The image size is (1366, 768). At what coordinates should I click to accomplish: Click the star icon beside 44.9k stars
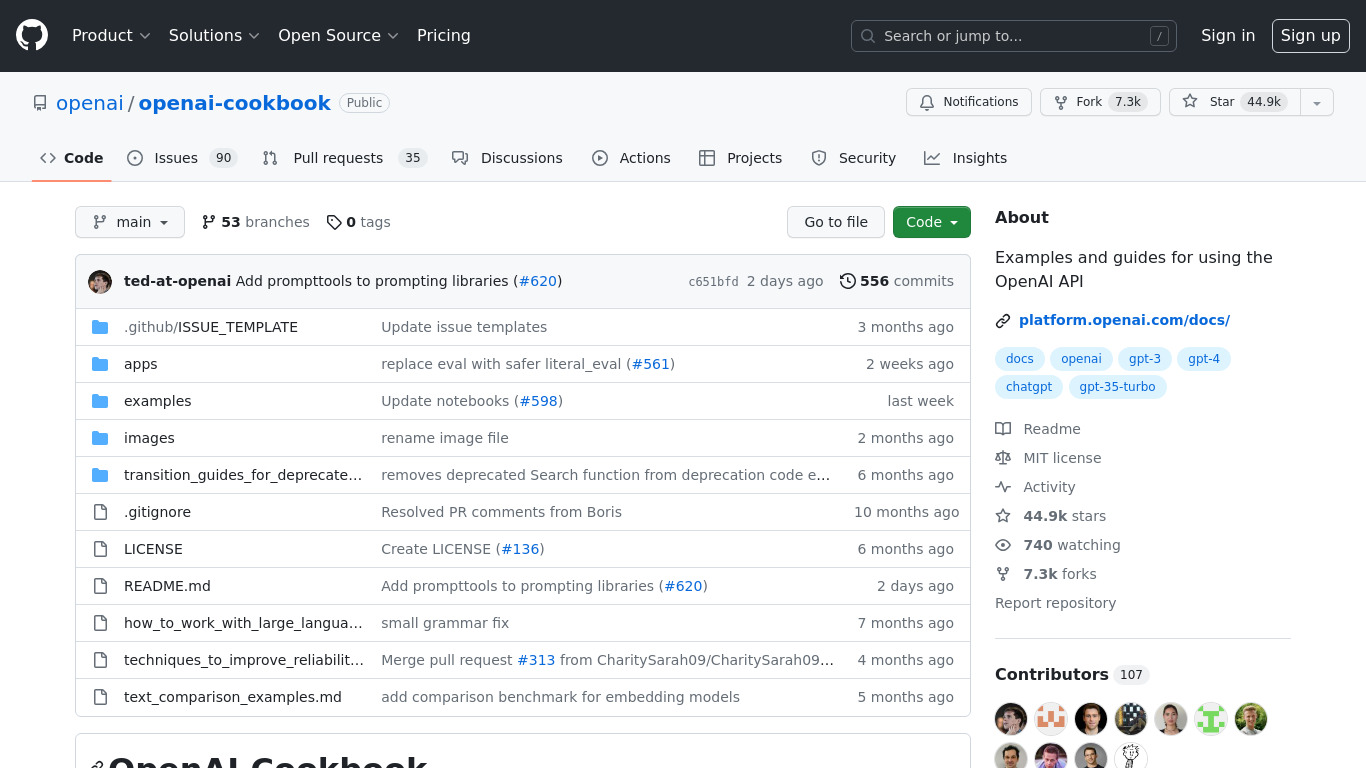click(1003, 516)
